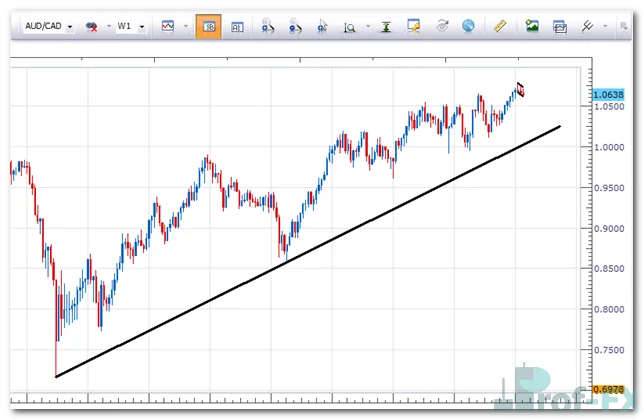Image resolution: width=644 pixels, height=420 pixels.
Task: Click the black ascending trendline
Action: 300,253
